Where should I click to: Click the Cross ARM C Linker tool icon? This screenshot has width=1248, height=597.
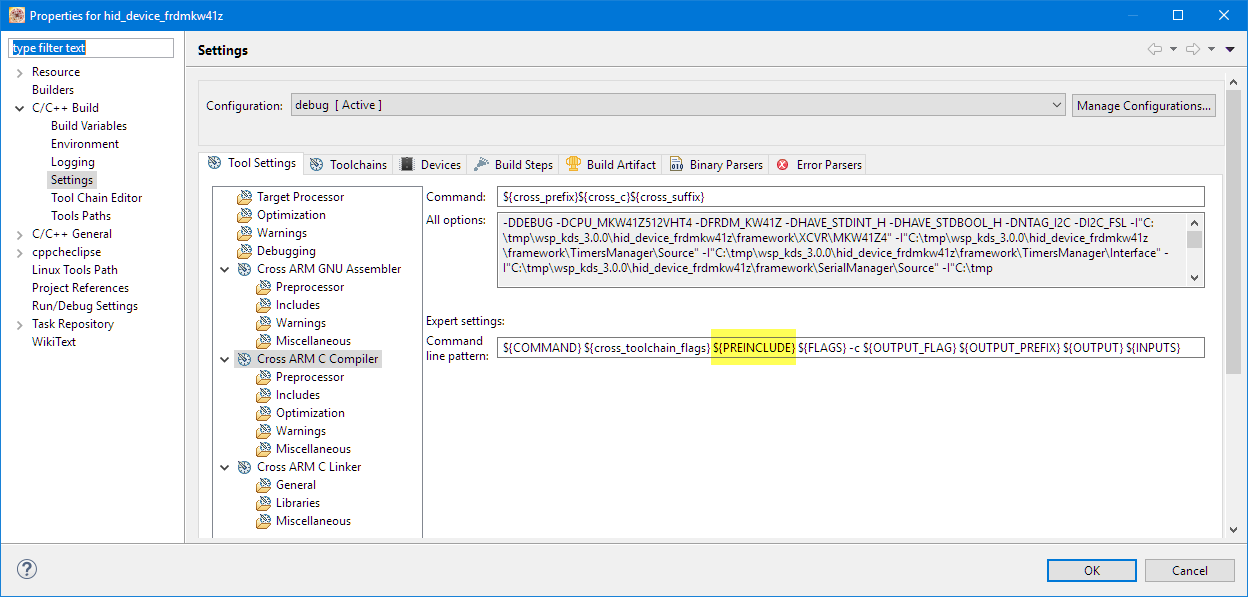click(x=244, y=467)
